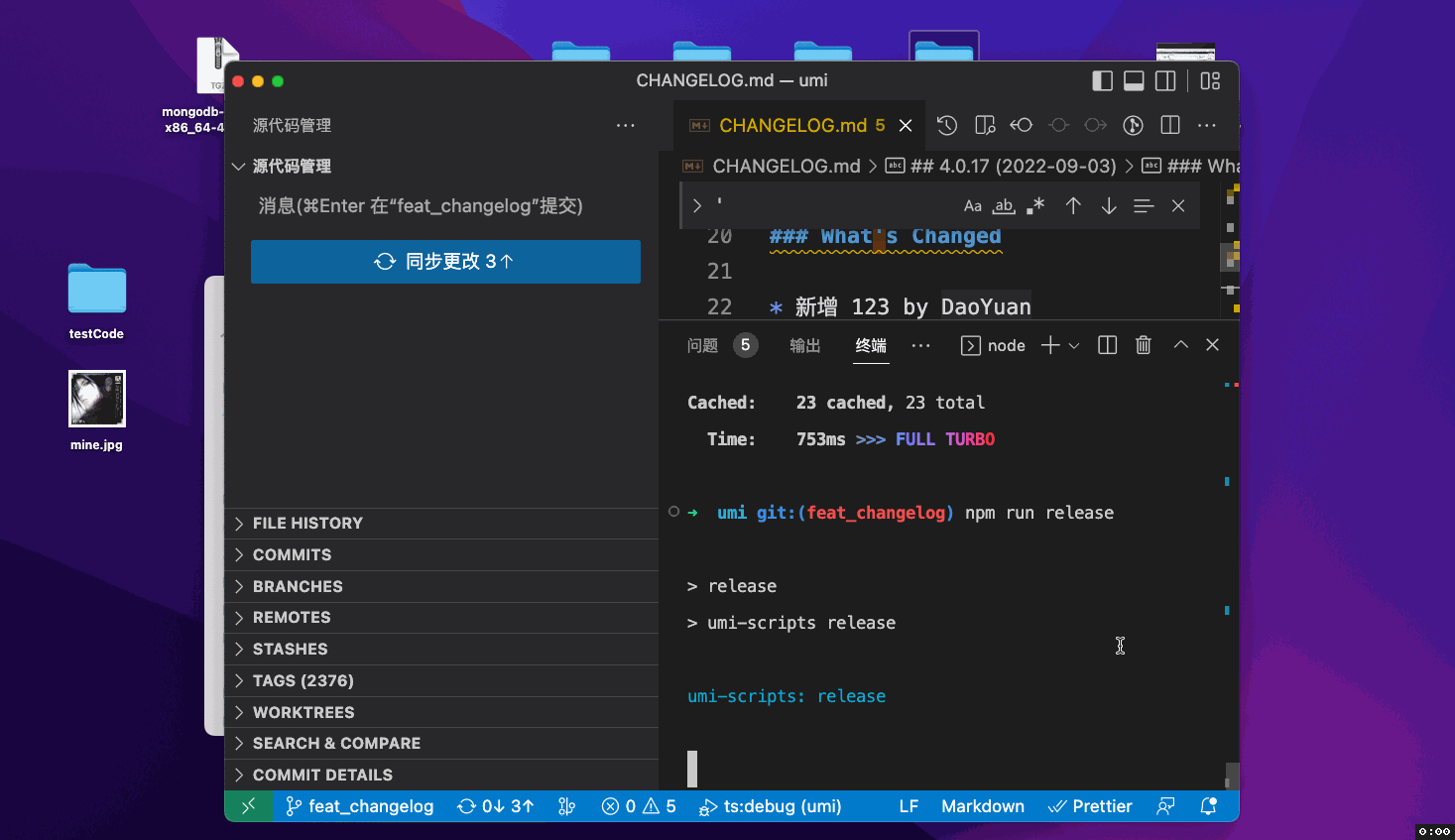Collapse the source control section header
Viewport: 1455px width, 840px height.
pyautogui.click(x=441, y=166)
